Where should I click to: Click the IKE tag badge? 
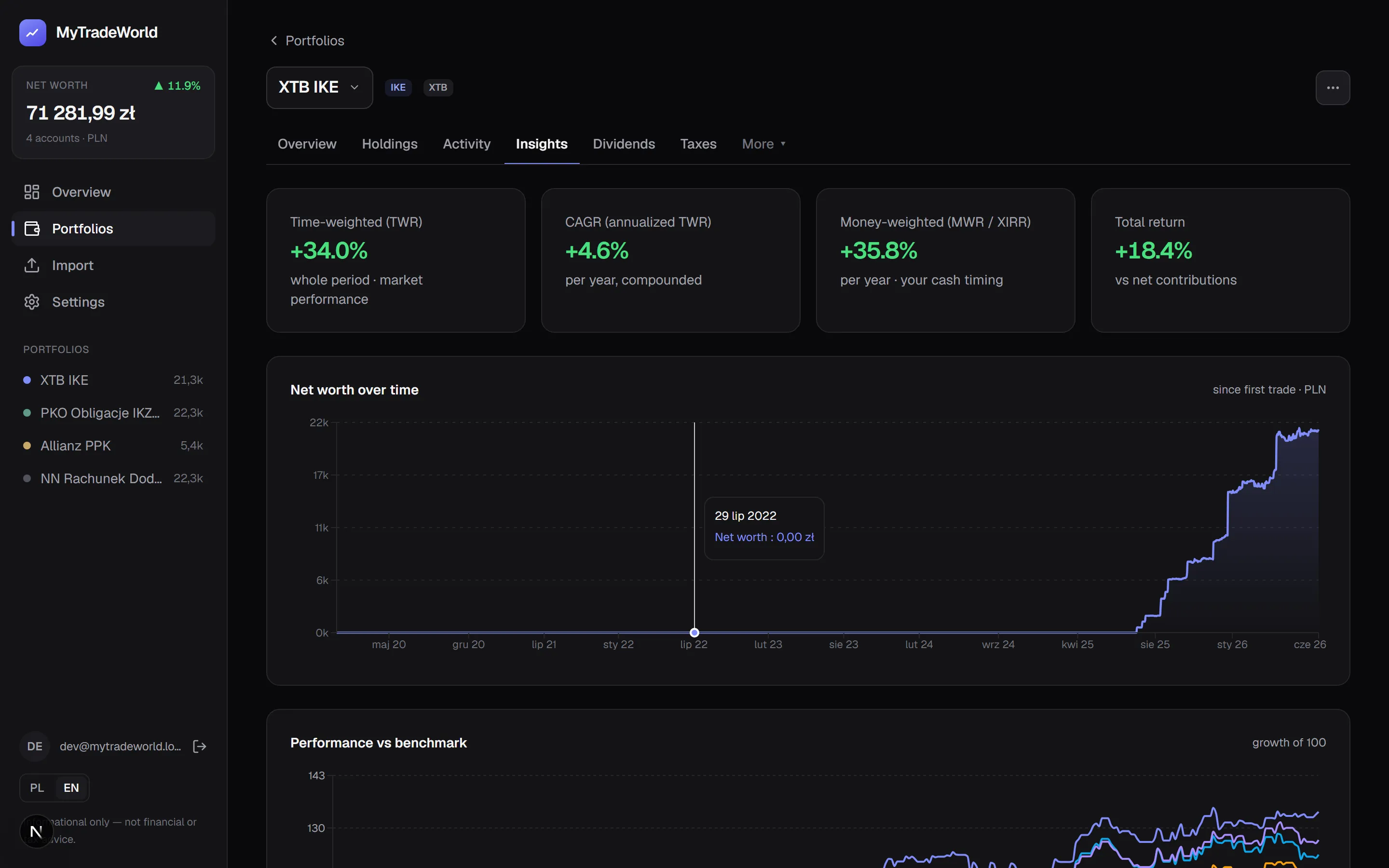[398, 87]
